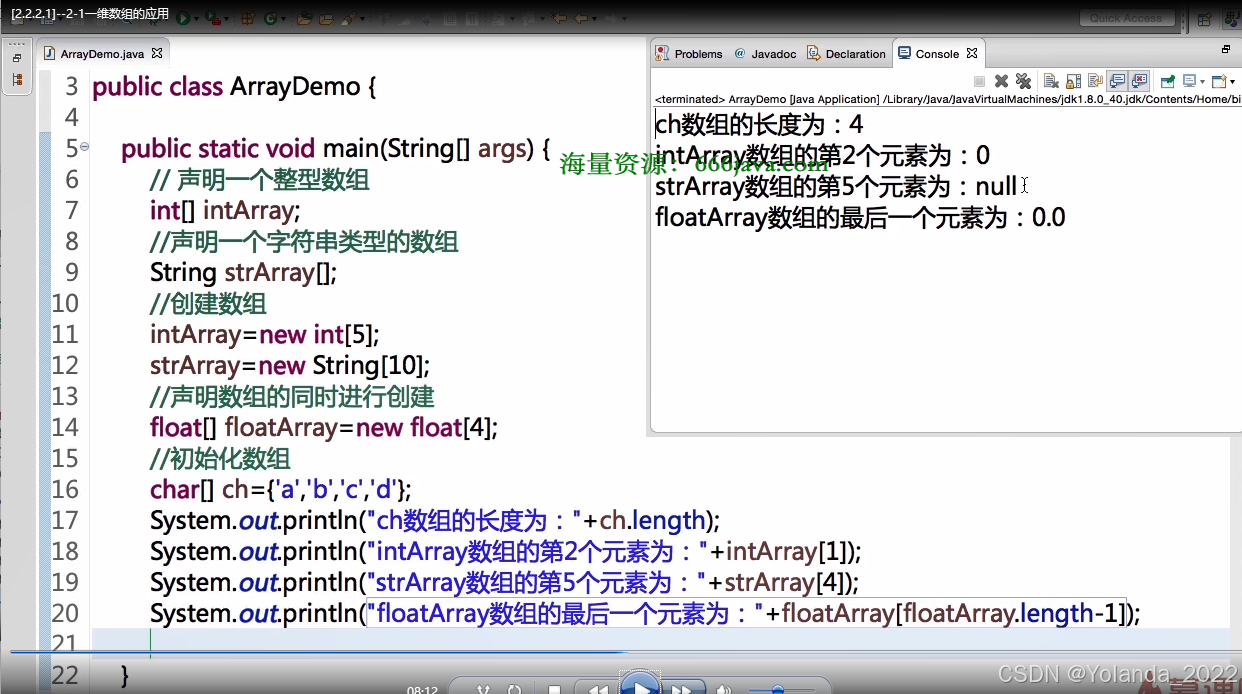This screenshot has width=1242, height=694.
Task: Click the Open Console icon
Action: [x=1219, y=82]
